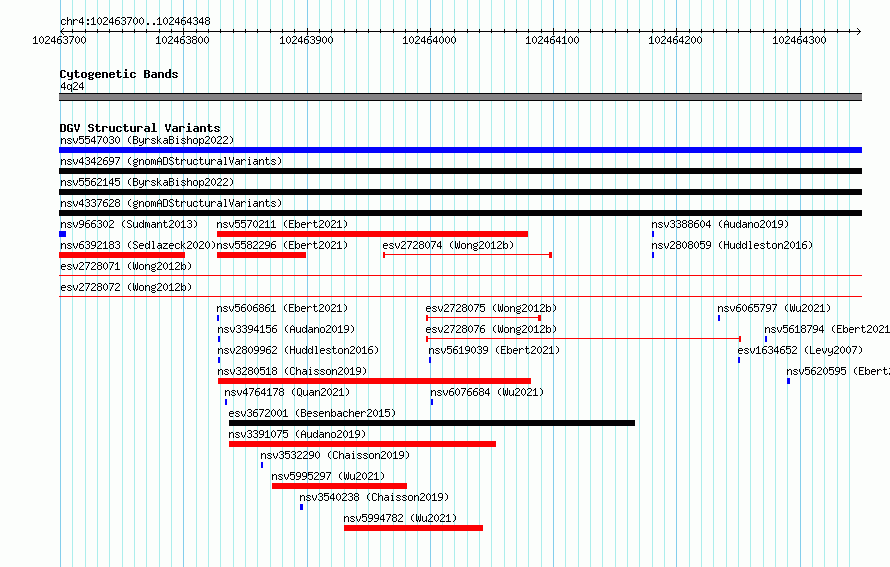The height and width of the screenshot is (567, 890).
Task: Click the nsv5547030 (ByrskaBishop2022) label
Action: (147, 140)
